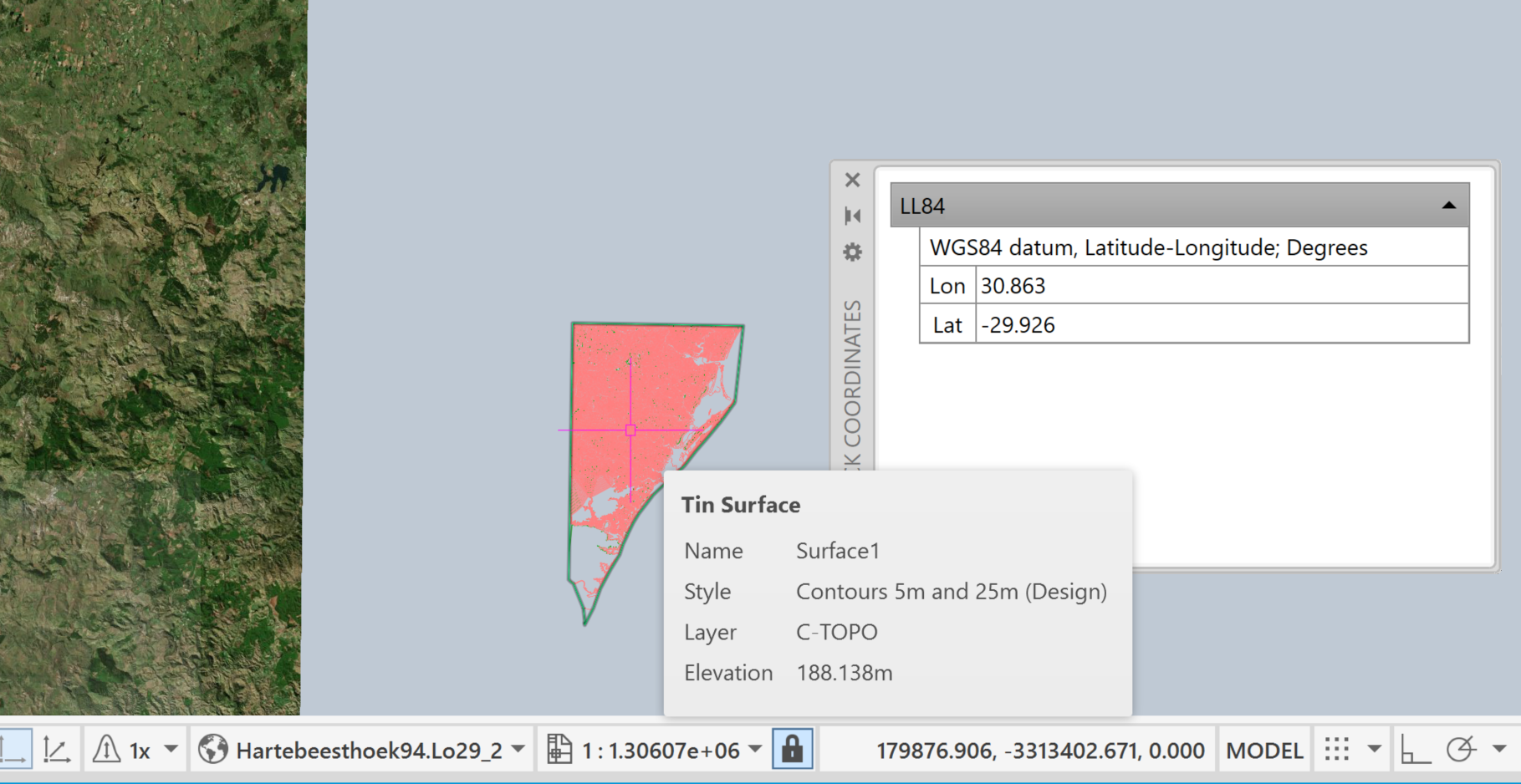
Task: Open the snap modes dropdown arrow
Action: [1376, 749]
